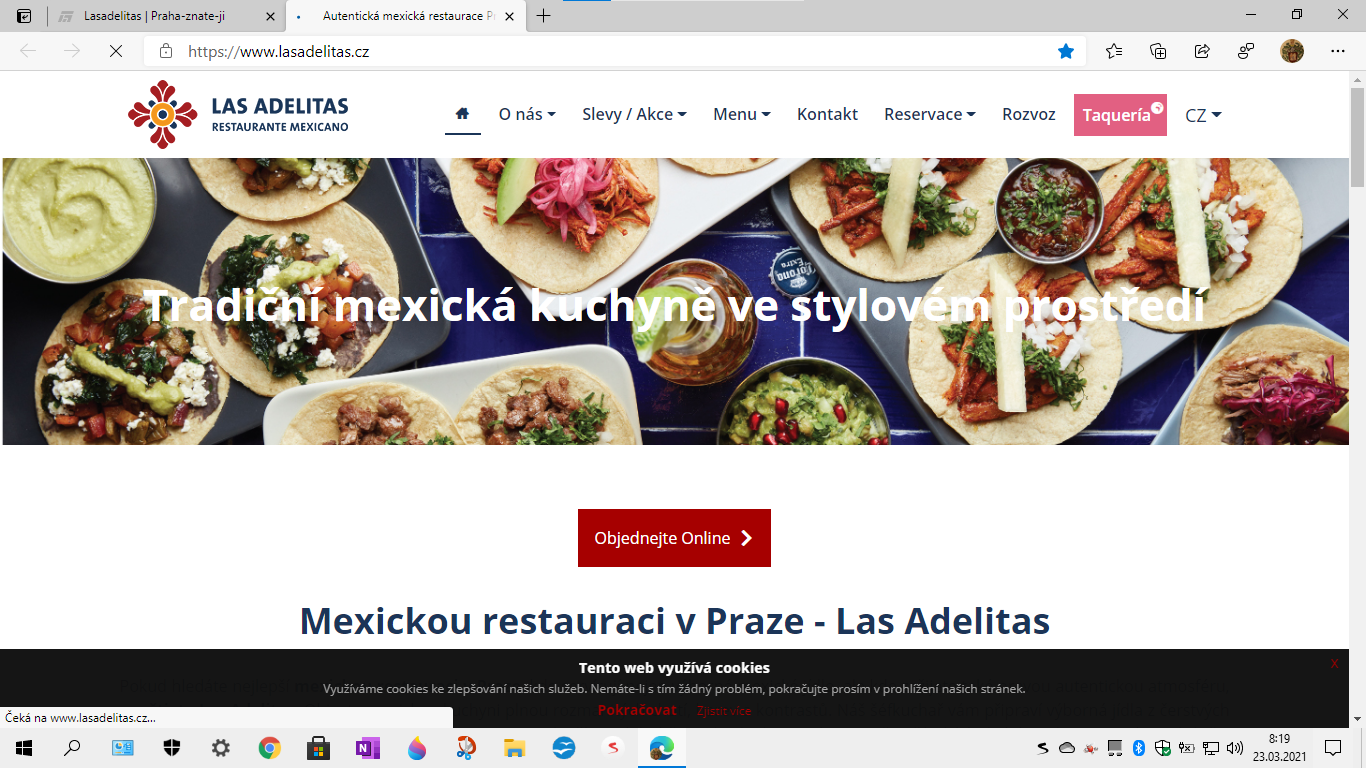The image size is (1366, 768).
Task: Click Pokračovat in cookie banner
Action: (637, 710)
